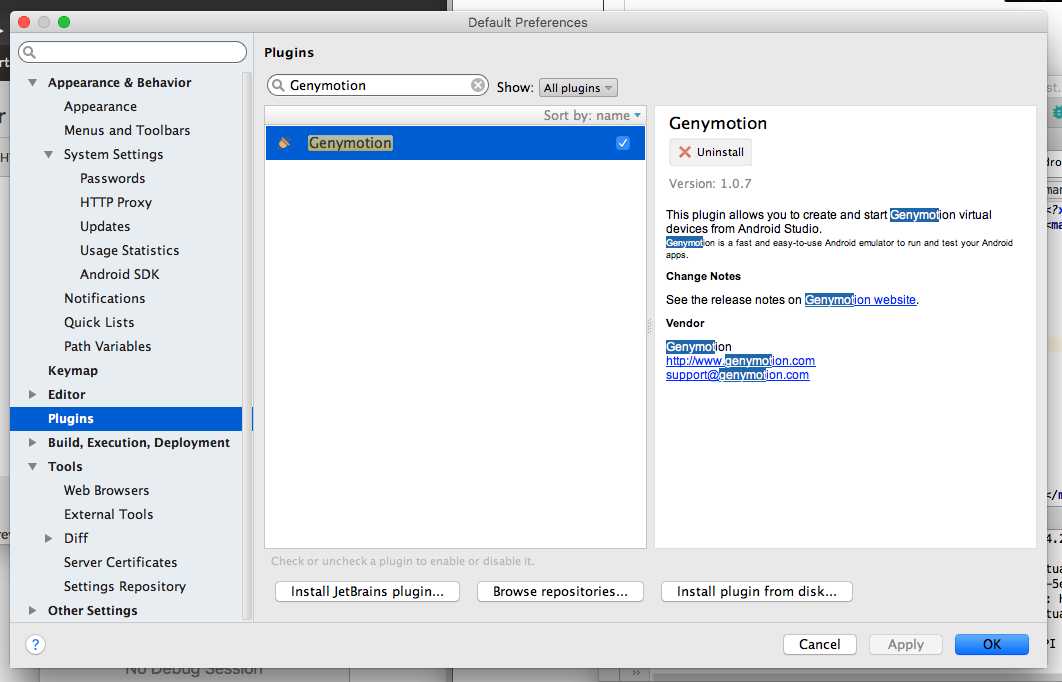
Task: Expand the Diff settings node
Action: click(x=48, y=538)
